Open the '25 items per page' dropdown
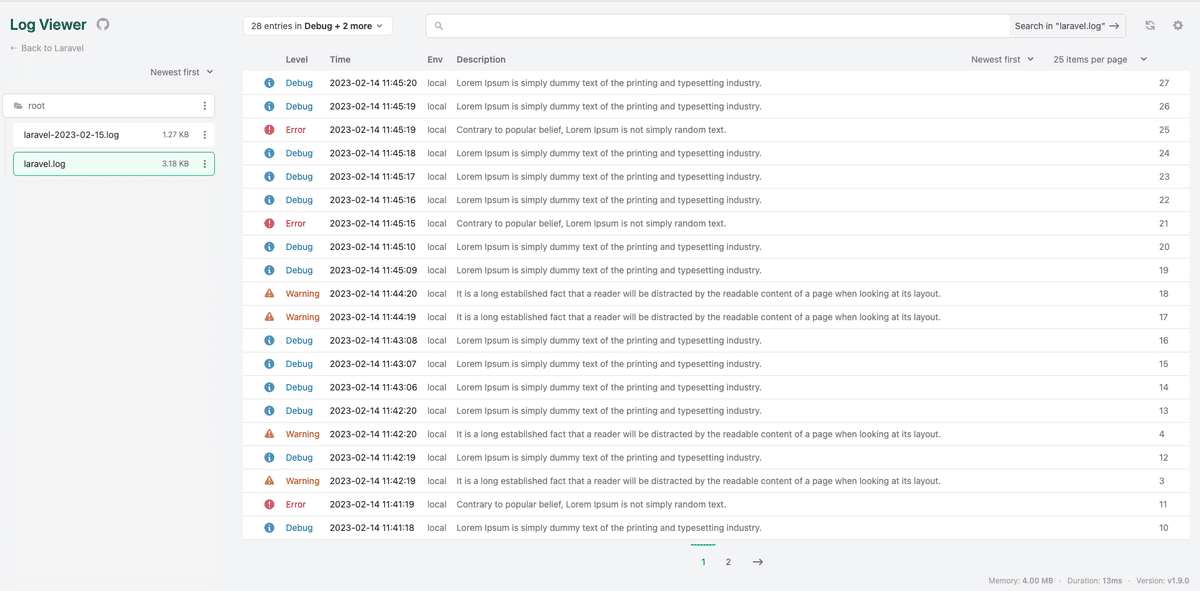Screen dimensions: 1200x591 [1090, 59]
